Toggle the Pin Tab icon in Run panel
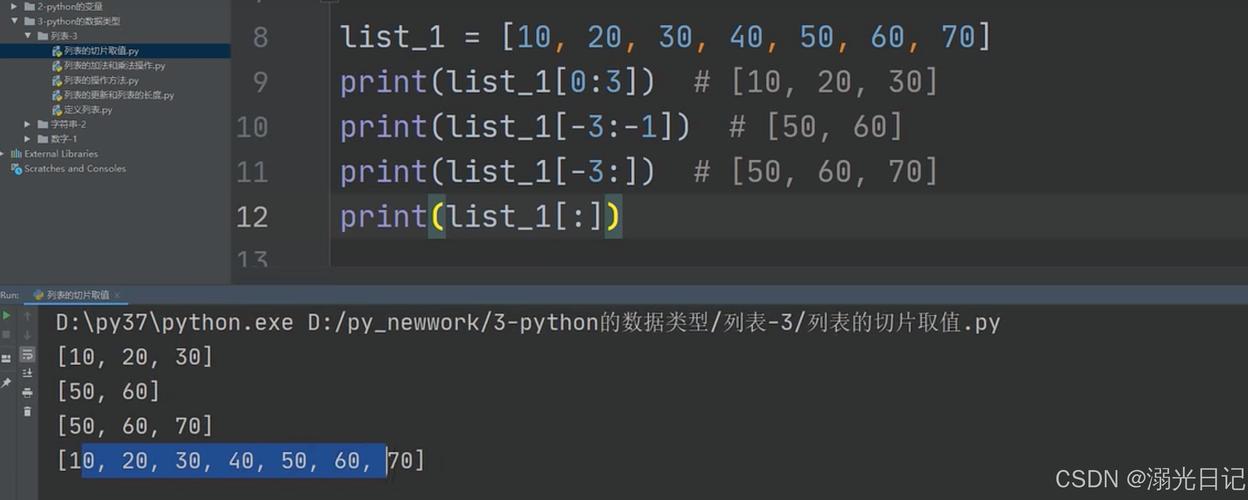Image resolution: width=1248 pixels, height=500 pixels. coord(7,382)
